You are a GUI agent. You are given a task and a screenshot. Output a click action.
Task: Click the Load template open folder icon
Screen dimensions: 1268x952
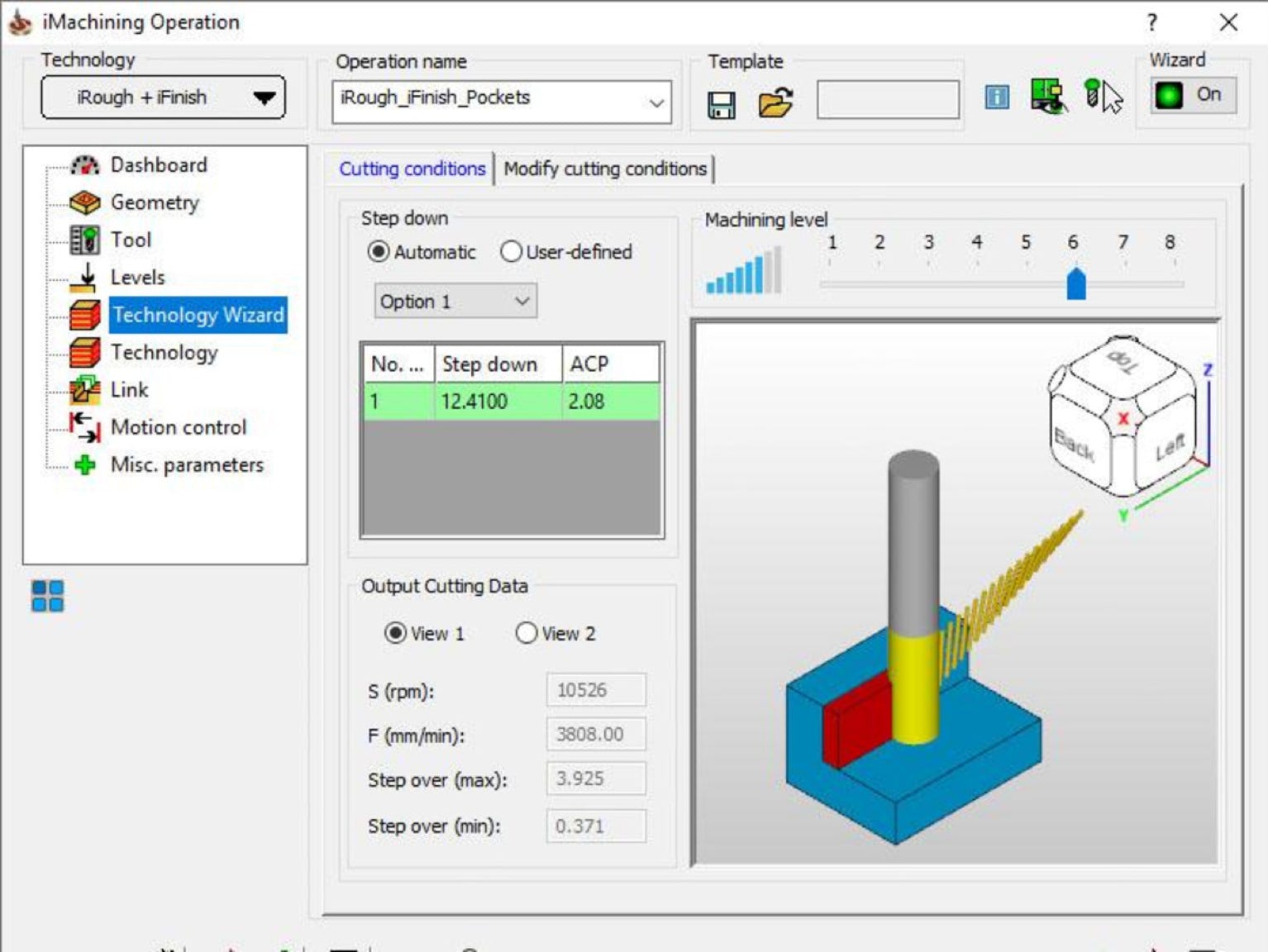click(x=775, y=103)
